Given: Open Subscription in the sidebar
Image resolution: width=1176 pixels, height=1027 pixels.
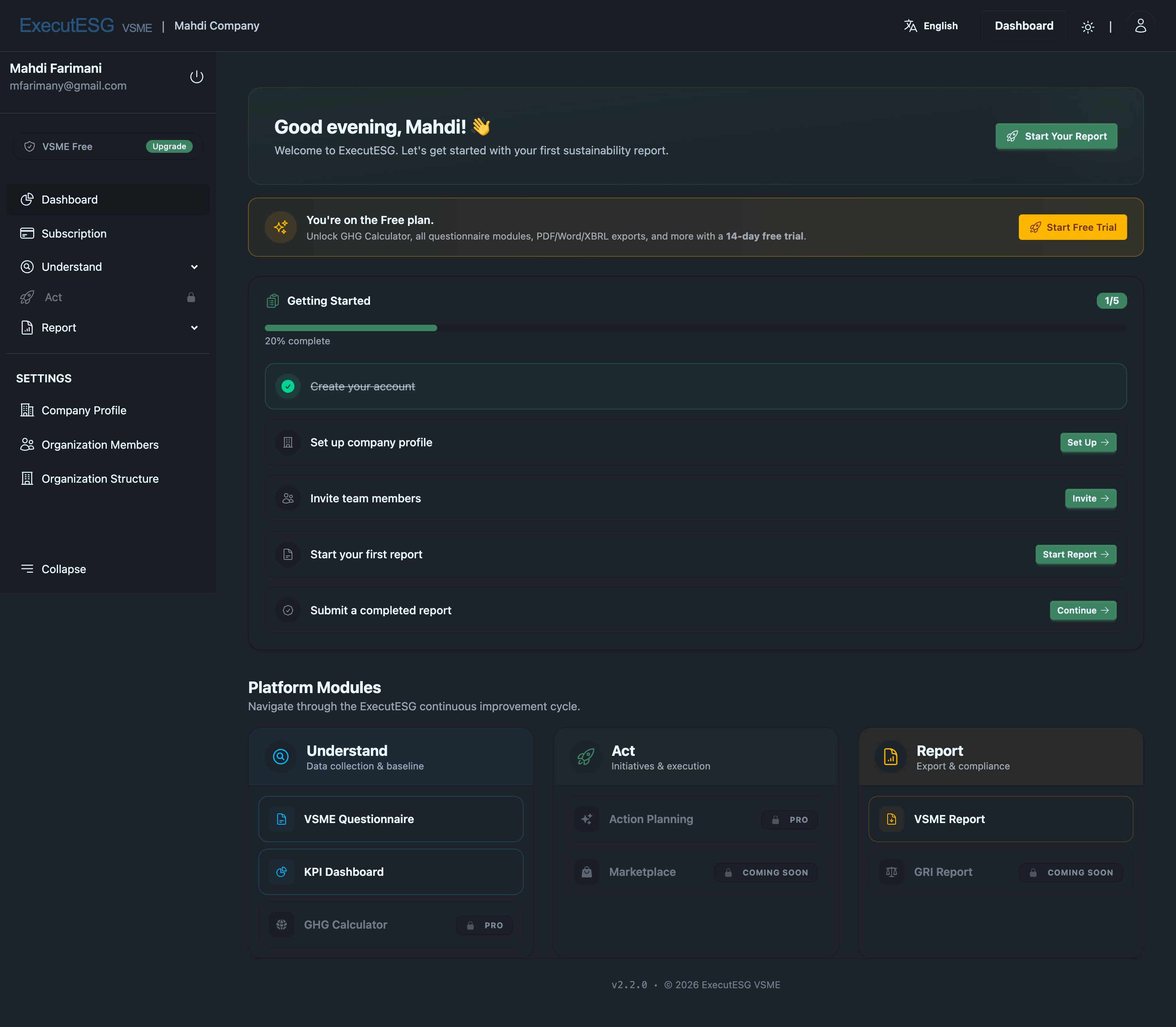Looking at the screenshot, I should click(x=108, y=233).
